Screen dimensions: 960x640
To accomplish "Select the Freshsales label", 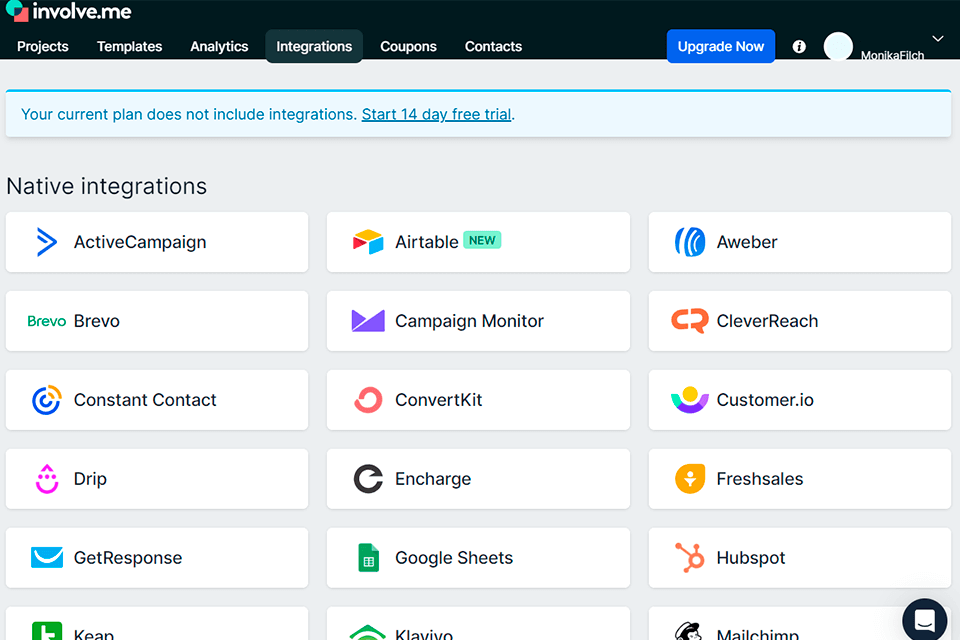I will [x=760, y=479].
